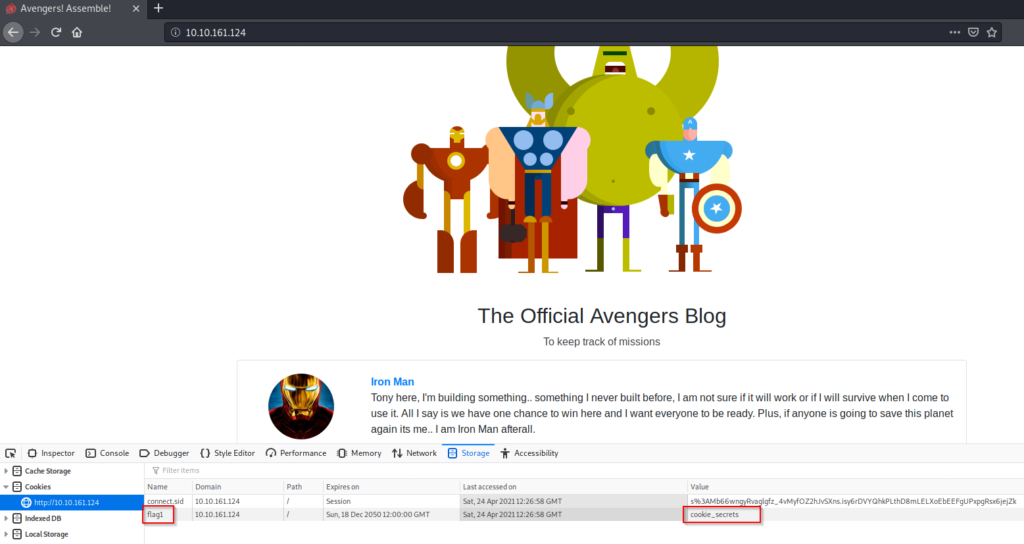
Task: Select the http://10.10.161.124 cookies entry
Action: pyautogui.click(x=68, y=502)
